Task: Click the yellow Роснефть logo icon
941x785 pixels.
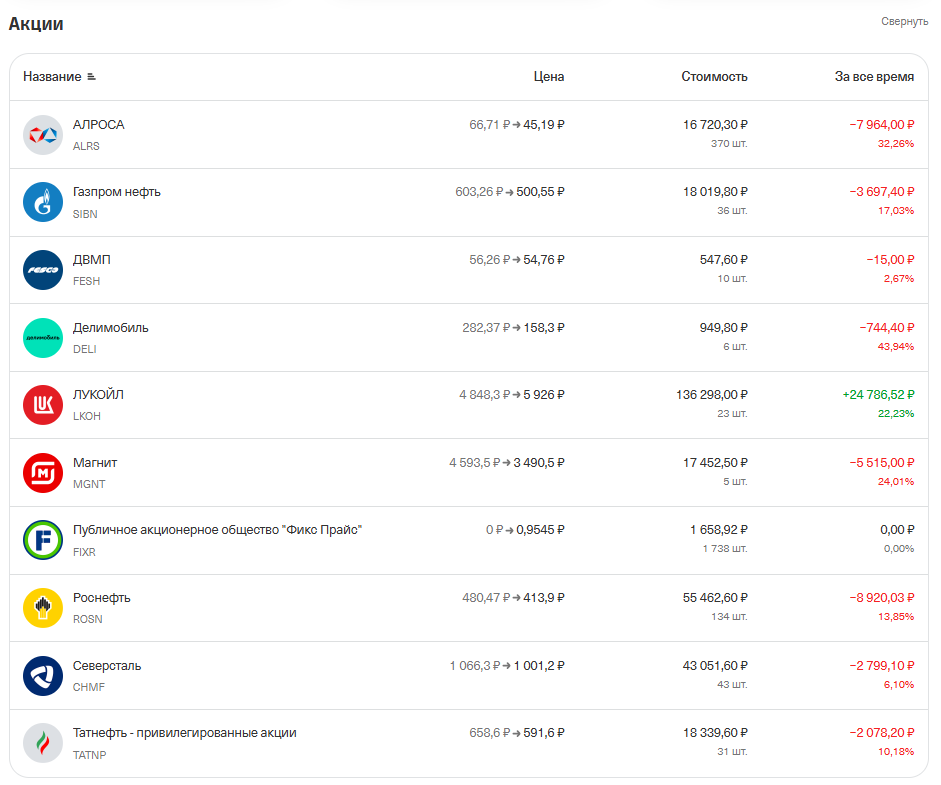Action: pos(43,608)
